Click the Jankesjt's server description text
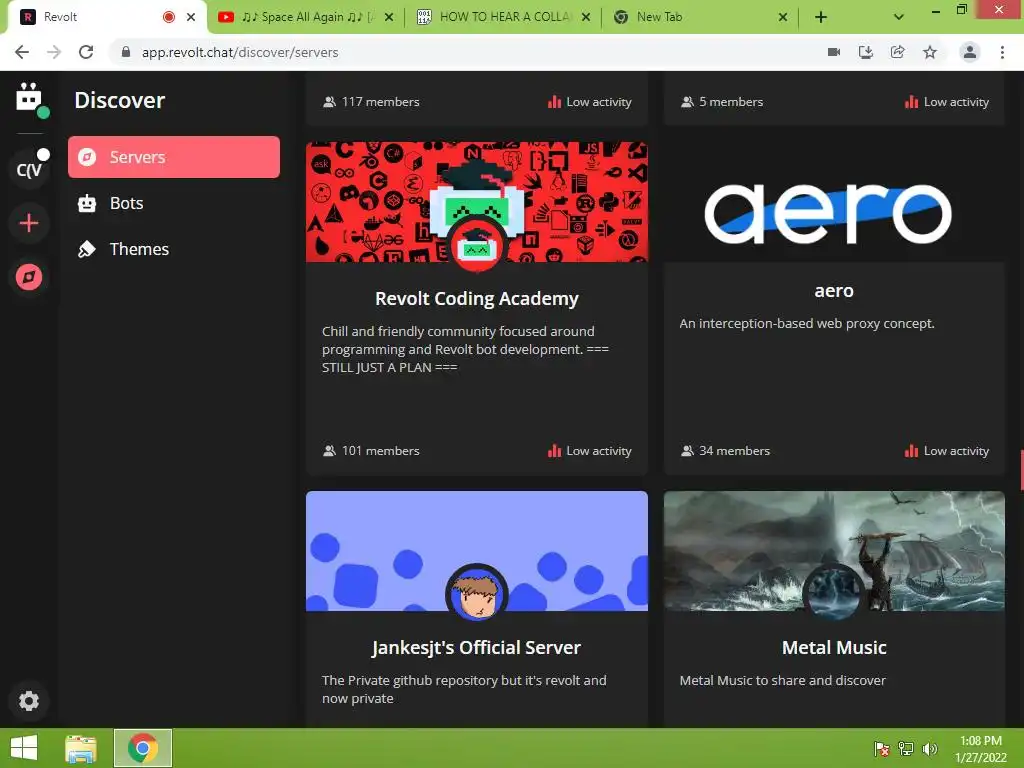This screenshot has height=768, width=1024. [464, 689]
